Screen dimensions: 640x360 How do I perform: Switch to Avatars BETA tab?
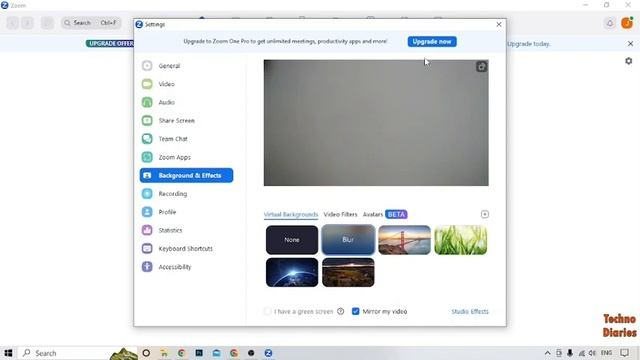point(385,214)
